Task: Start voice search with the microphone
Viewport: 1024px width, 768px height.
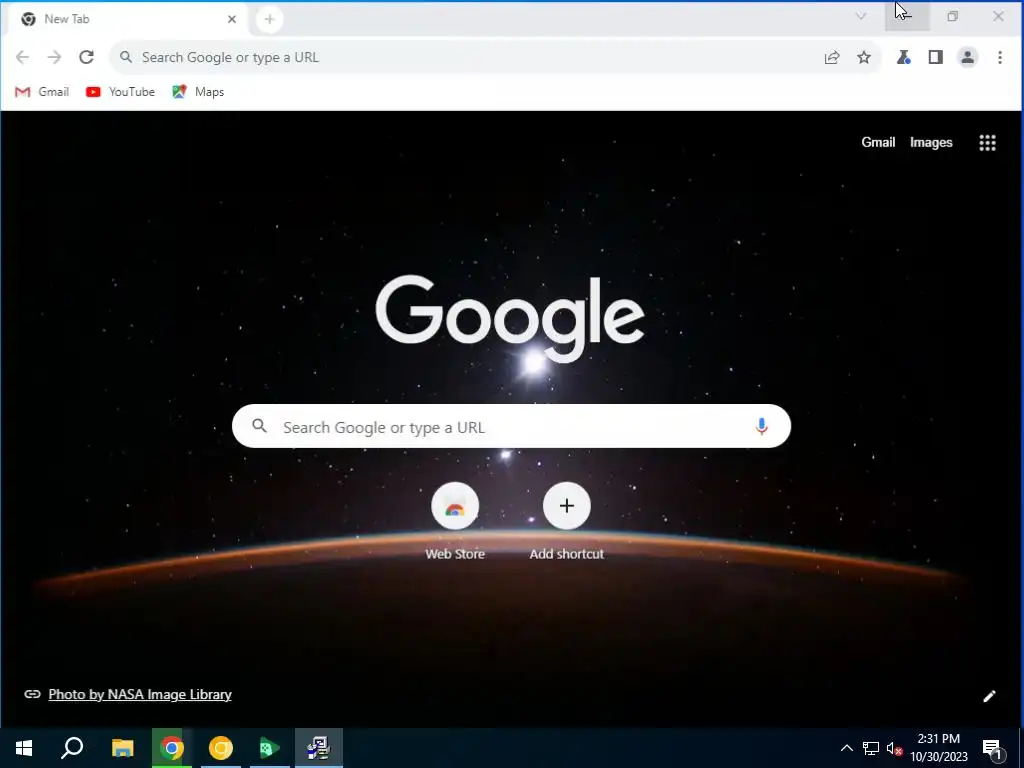Action: pos(761,426)
